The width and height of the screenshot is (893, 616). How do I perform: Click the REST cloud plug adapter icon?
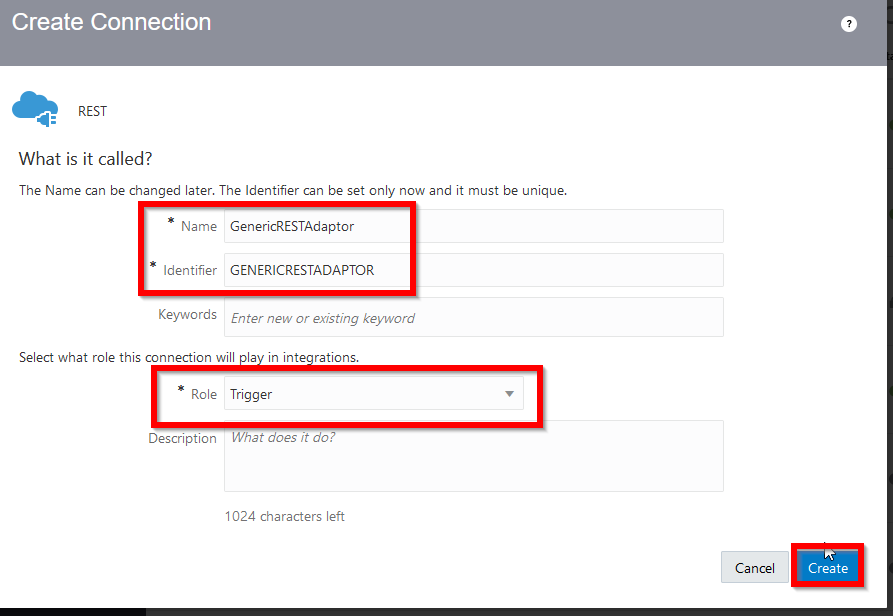35,109
